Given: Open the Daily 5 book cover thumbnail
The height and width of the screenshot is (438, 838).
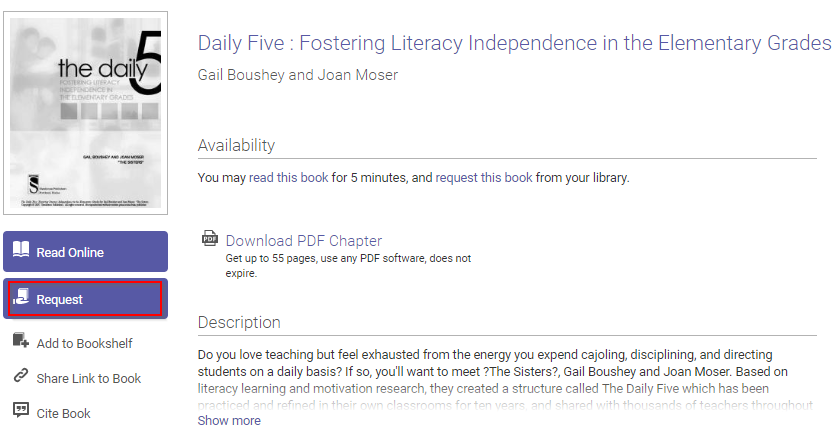Looking at the screenshot, I should [x=86, y=113].
